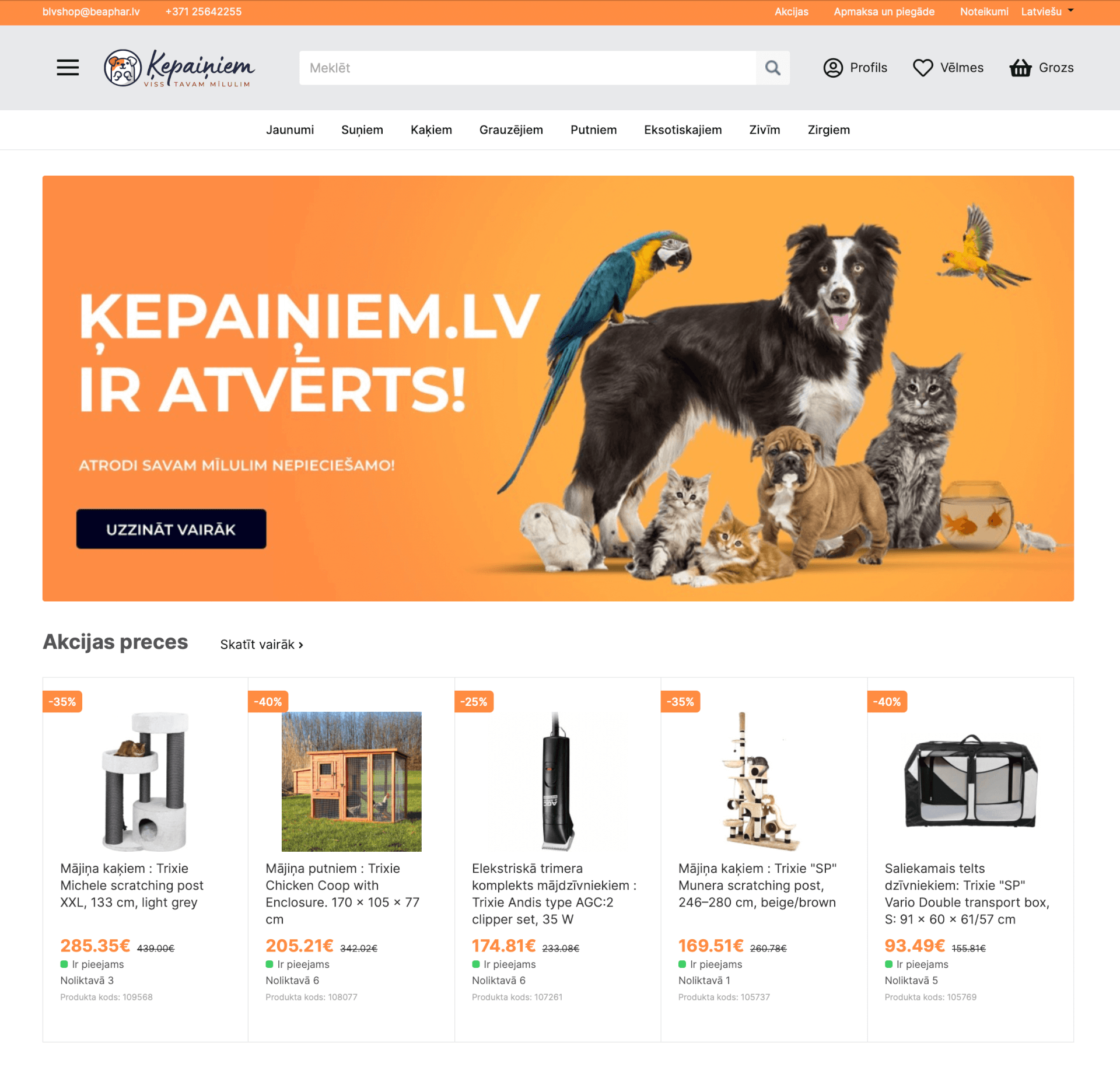Click the Meklēt search field
Image resolution: width=1120 pixels, height=1074 pixels.
pos(527,68)
